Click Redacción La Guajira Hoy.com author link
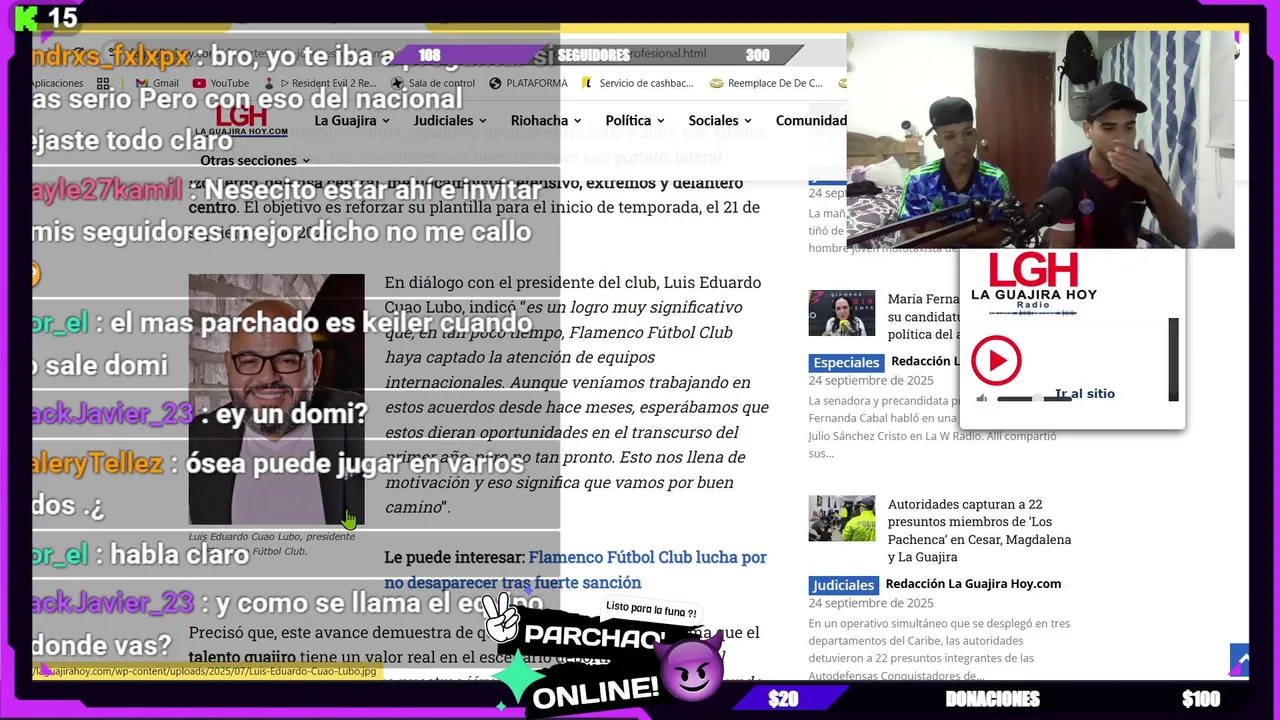The width and height of the screenshot is (1280, 720). pos(973,584)
